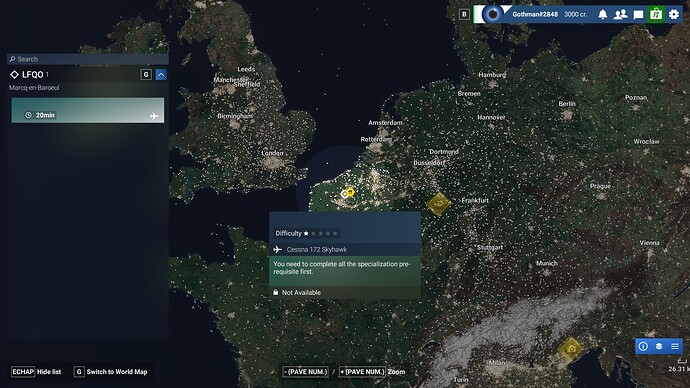Image resolution: width=690 pixels, height=388 pixels.
Task: Select the 20min mission card
Action: tap(88, 110)
